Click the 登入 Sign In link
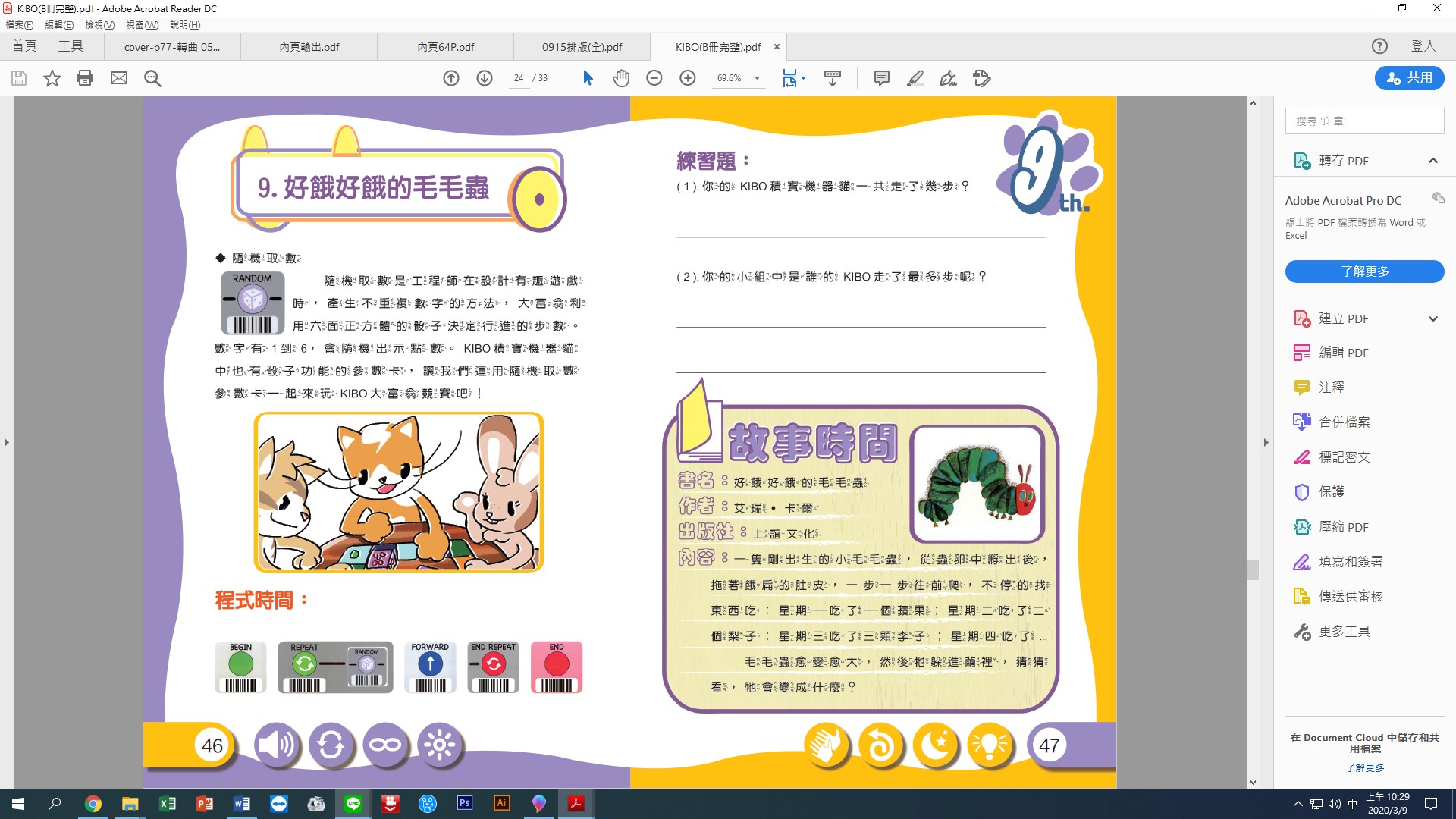The height and width of the screenshot is (819, 1456). coord(1423,46)
